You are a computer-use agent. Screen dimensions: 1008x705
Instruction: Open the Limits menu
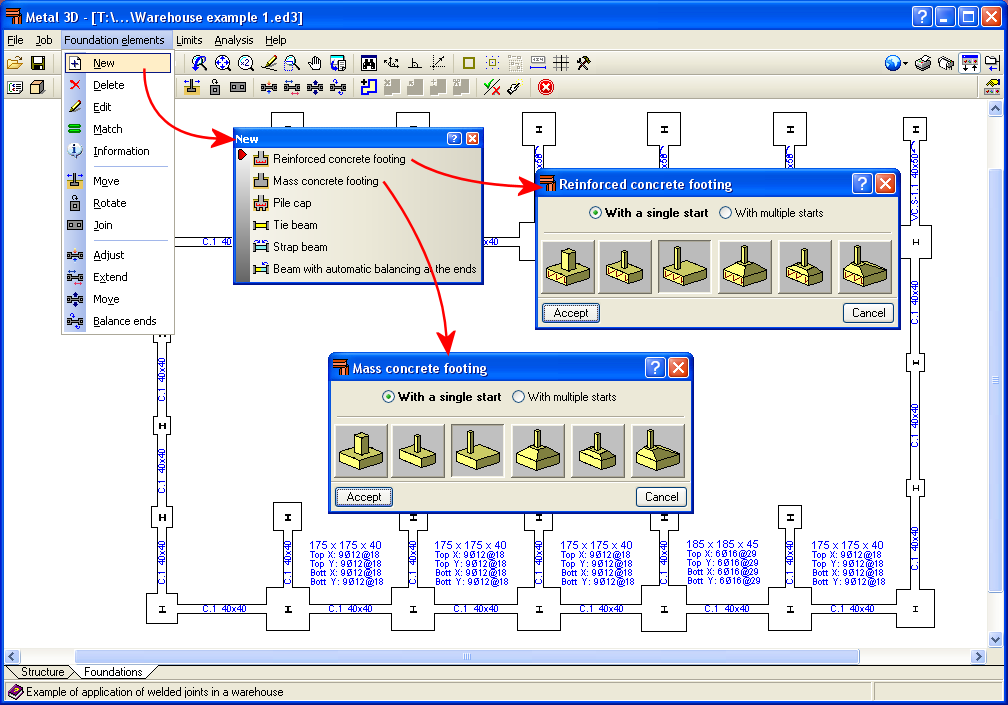click(189, 40)
